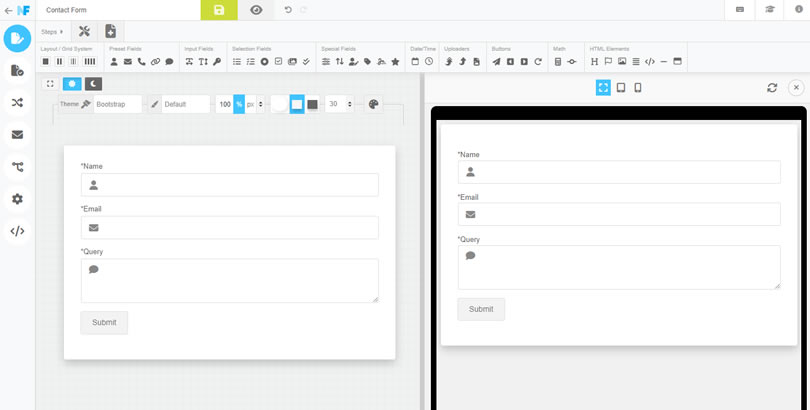Click the Query textarea in builder form
The width and height of the screenshot is (810, 410).
click(x=229, y=281)
